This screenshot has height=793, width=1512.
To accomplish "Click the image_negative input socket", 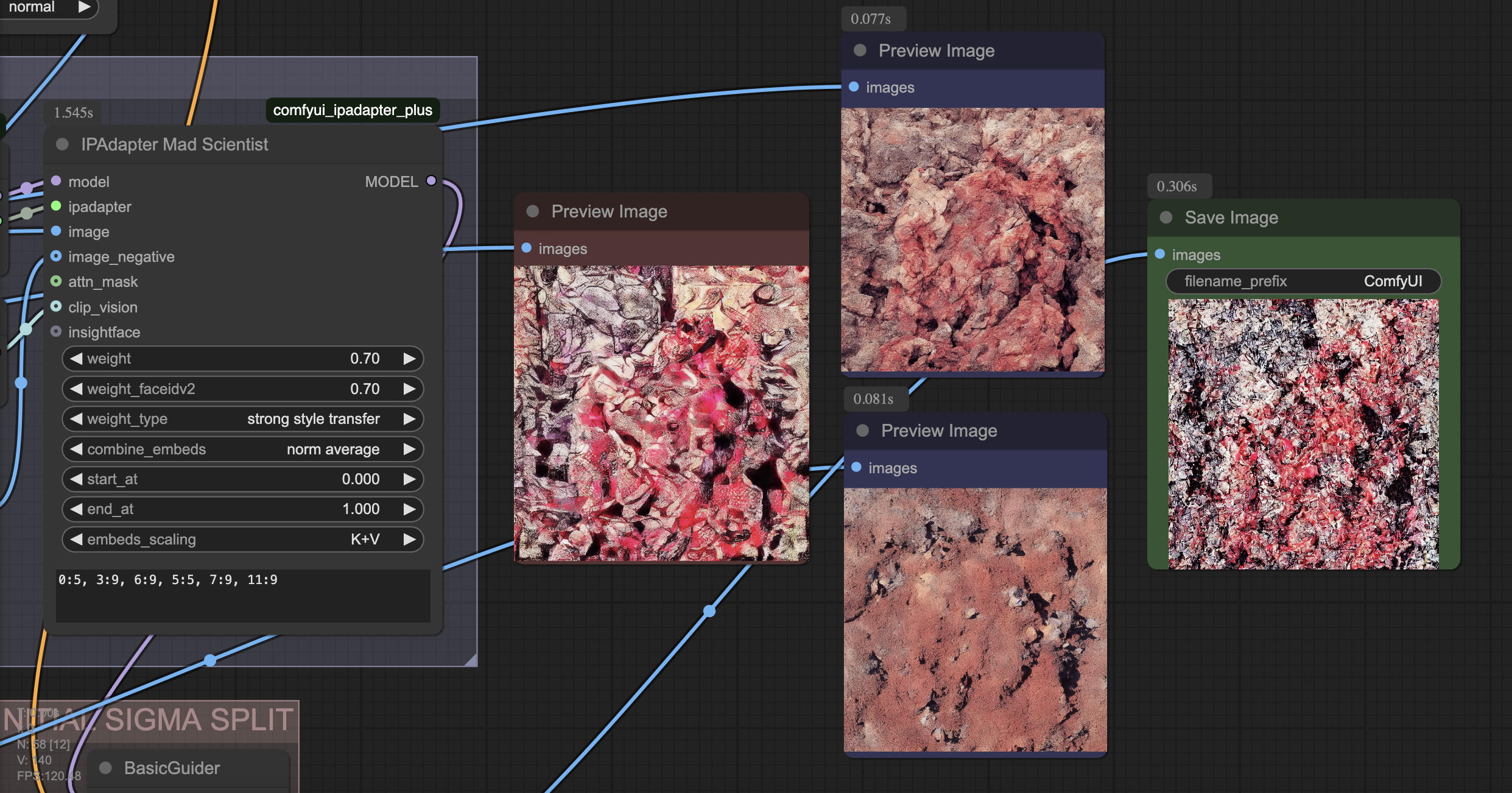I will click(x=56, y=256).
